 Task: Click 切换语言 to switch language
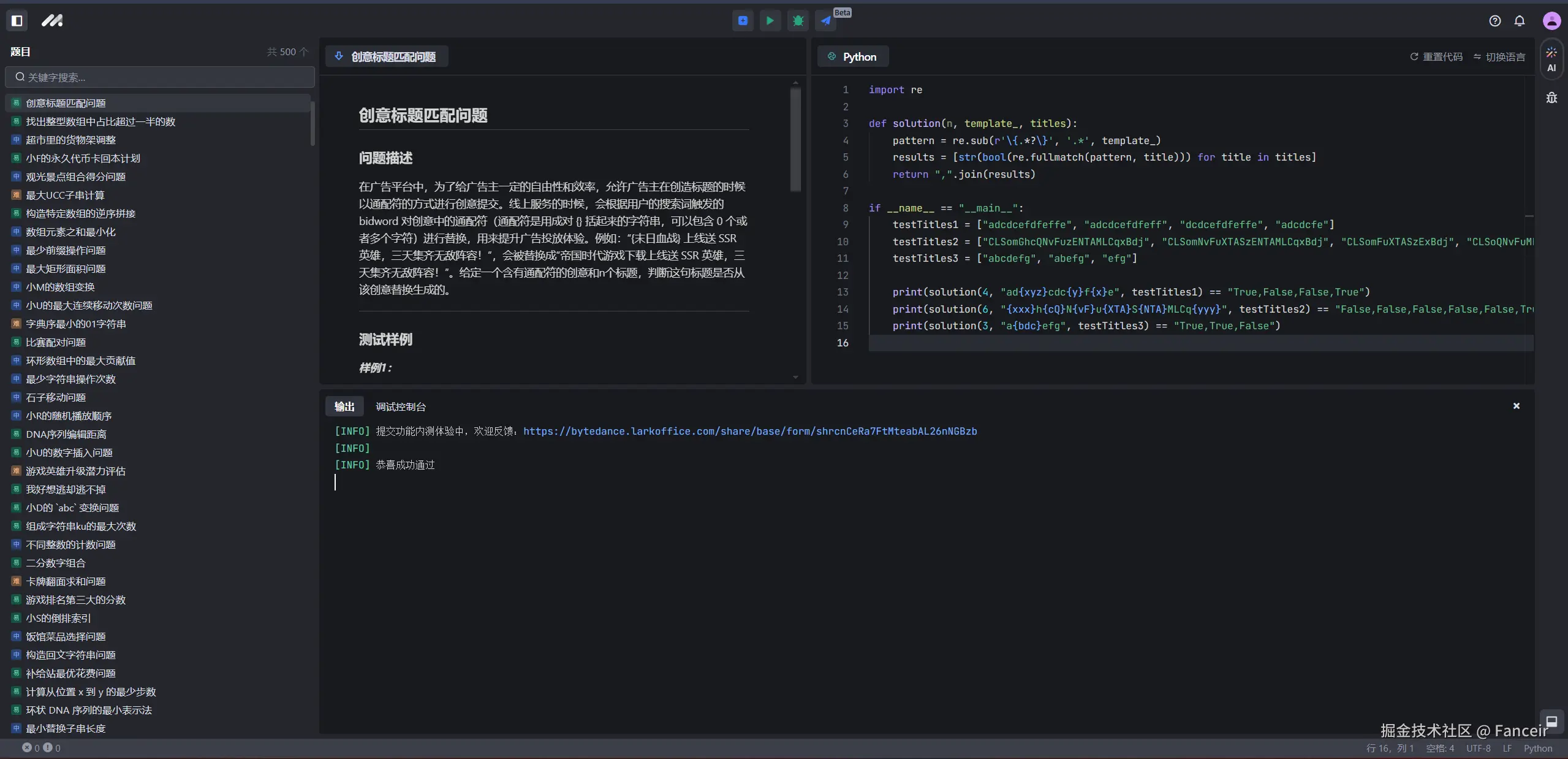[1499, 56]
